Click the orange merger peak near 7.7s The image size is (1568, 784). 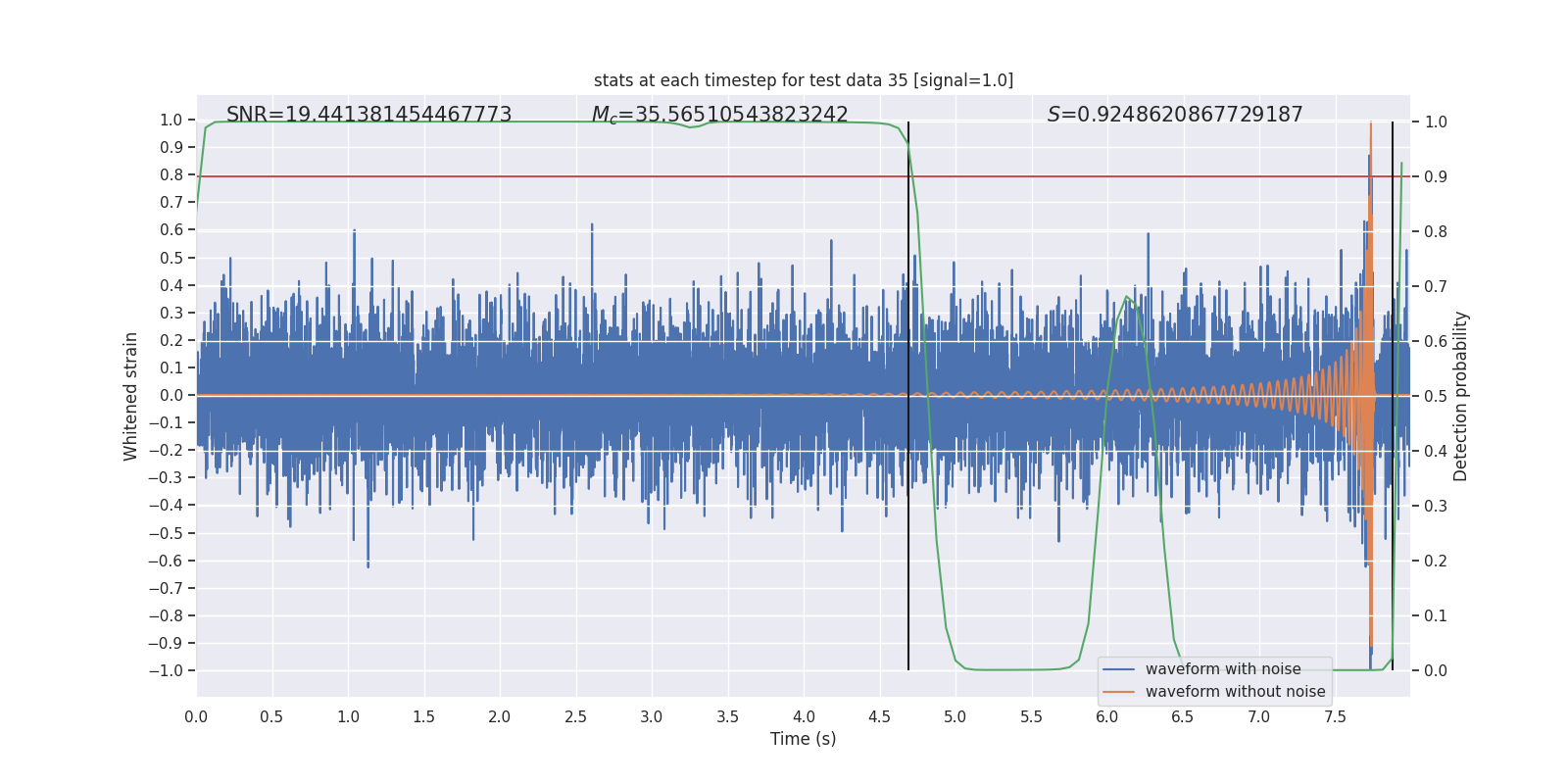[x=1371, y=127]
